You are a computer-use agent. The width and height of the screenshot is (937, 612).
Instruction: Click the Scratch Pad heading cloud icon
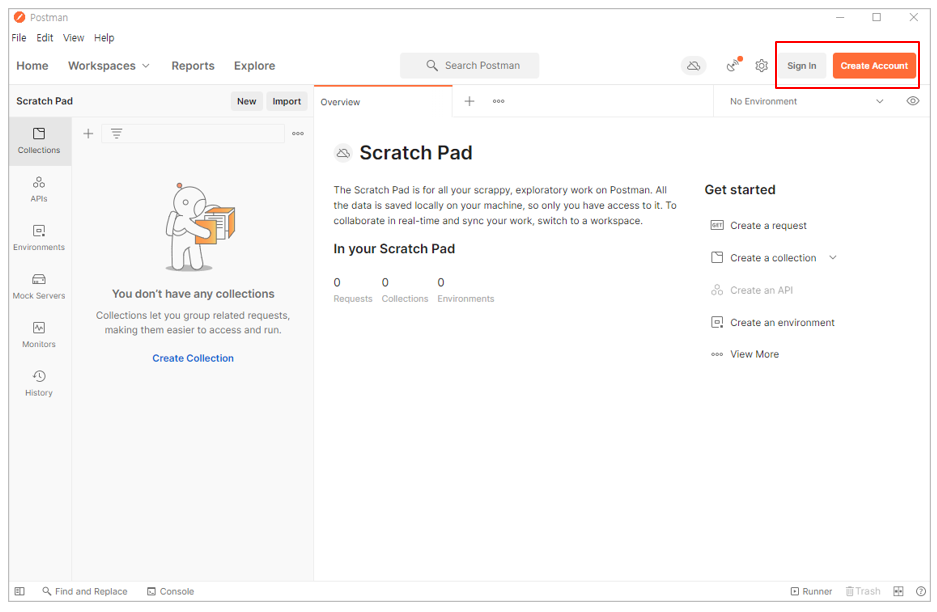(342, 154)
